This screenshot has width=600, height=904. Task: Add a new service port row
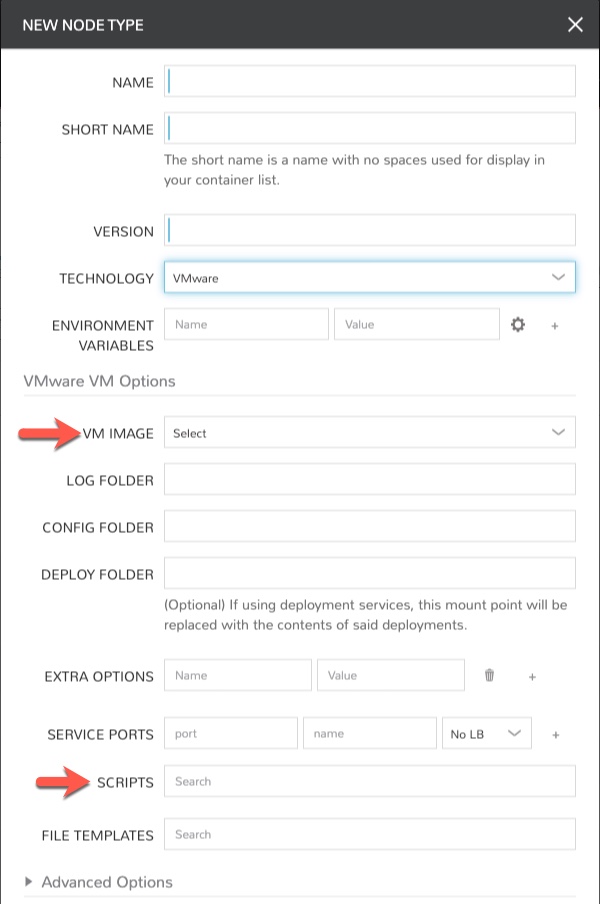click(555, 732)
